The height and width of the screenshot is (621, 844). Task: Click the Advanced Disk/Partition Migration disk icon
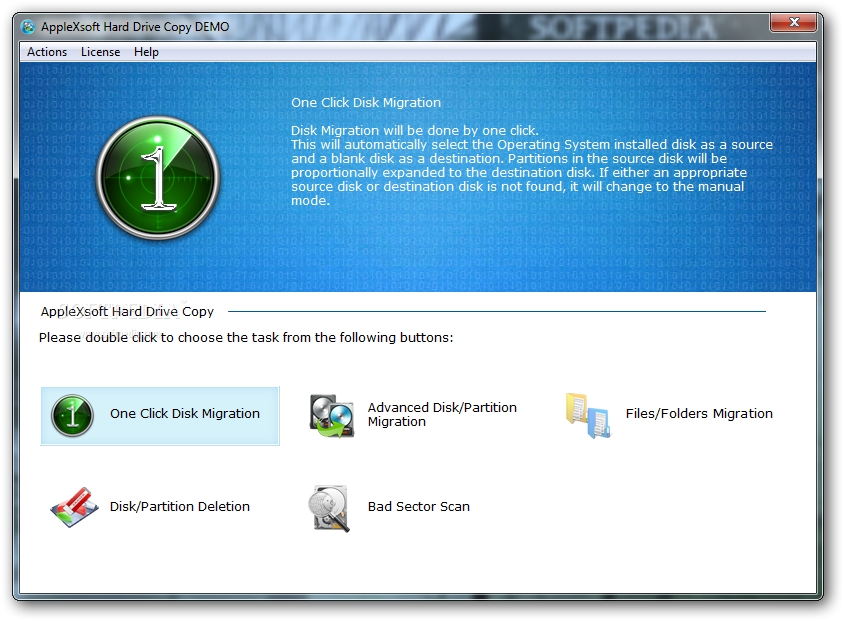point(332,415)
